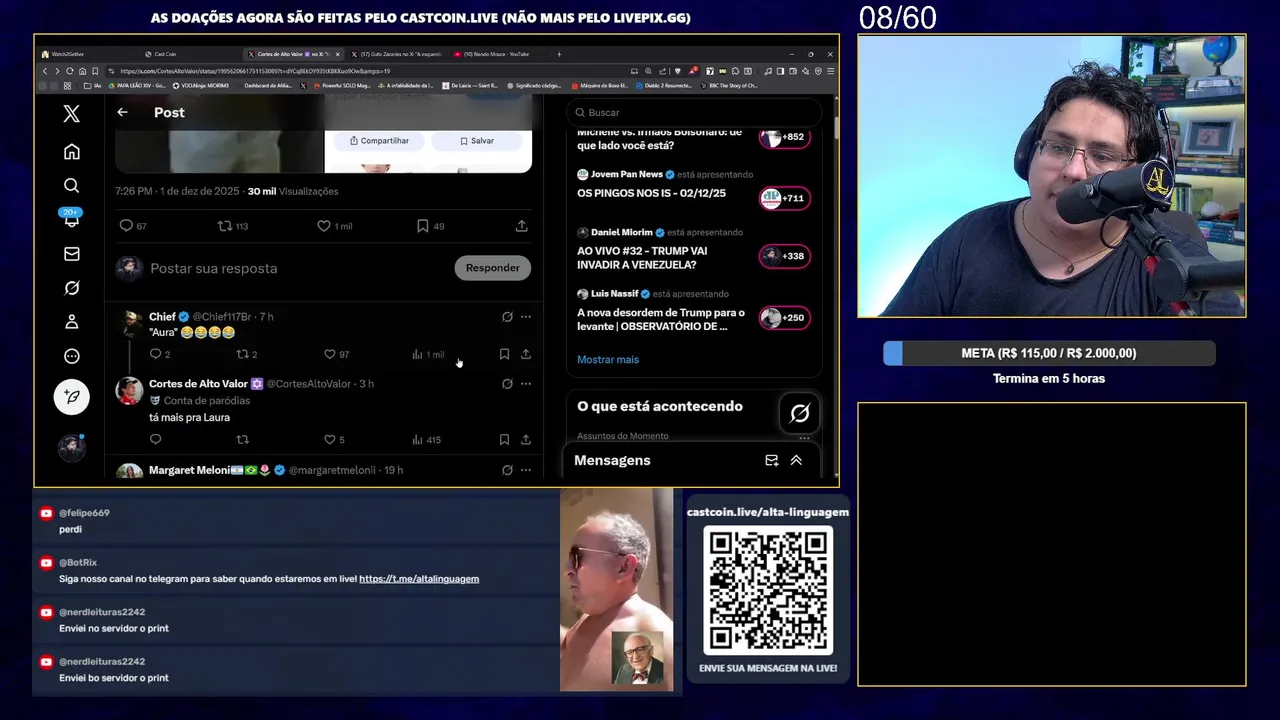Switch to Nando Moura YouTube tab
Image resolution: width=1280 pixels, height=720 pixels.
point(497,54)
